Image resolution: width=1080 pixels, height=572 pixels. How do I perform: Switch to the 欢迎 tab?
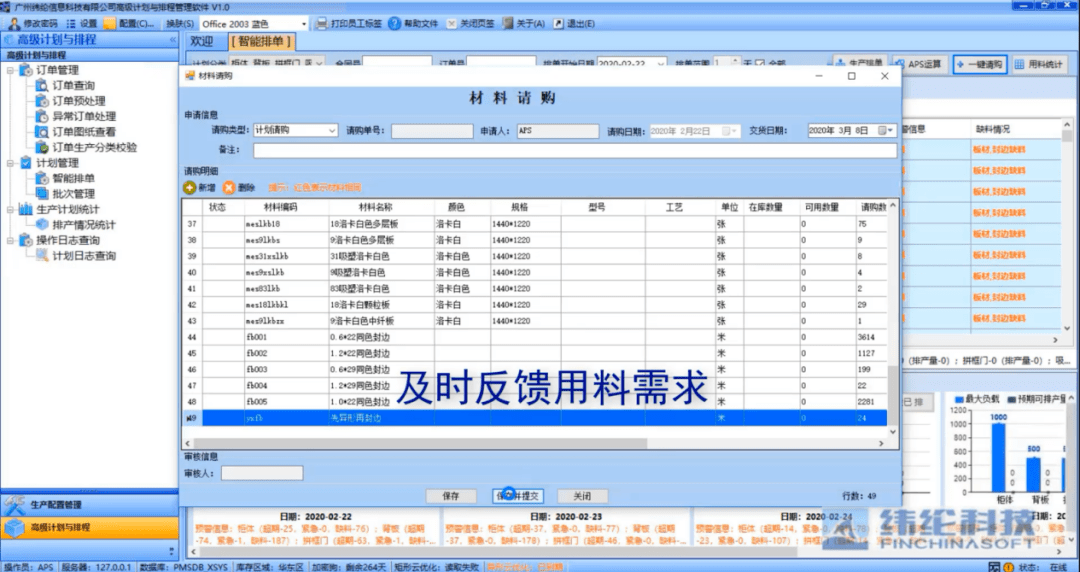[202, 41]
